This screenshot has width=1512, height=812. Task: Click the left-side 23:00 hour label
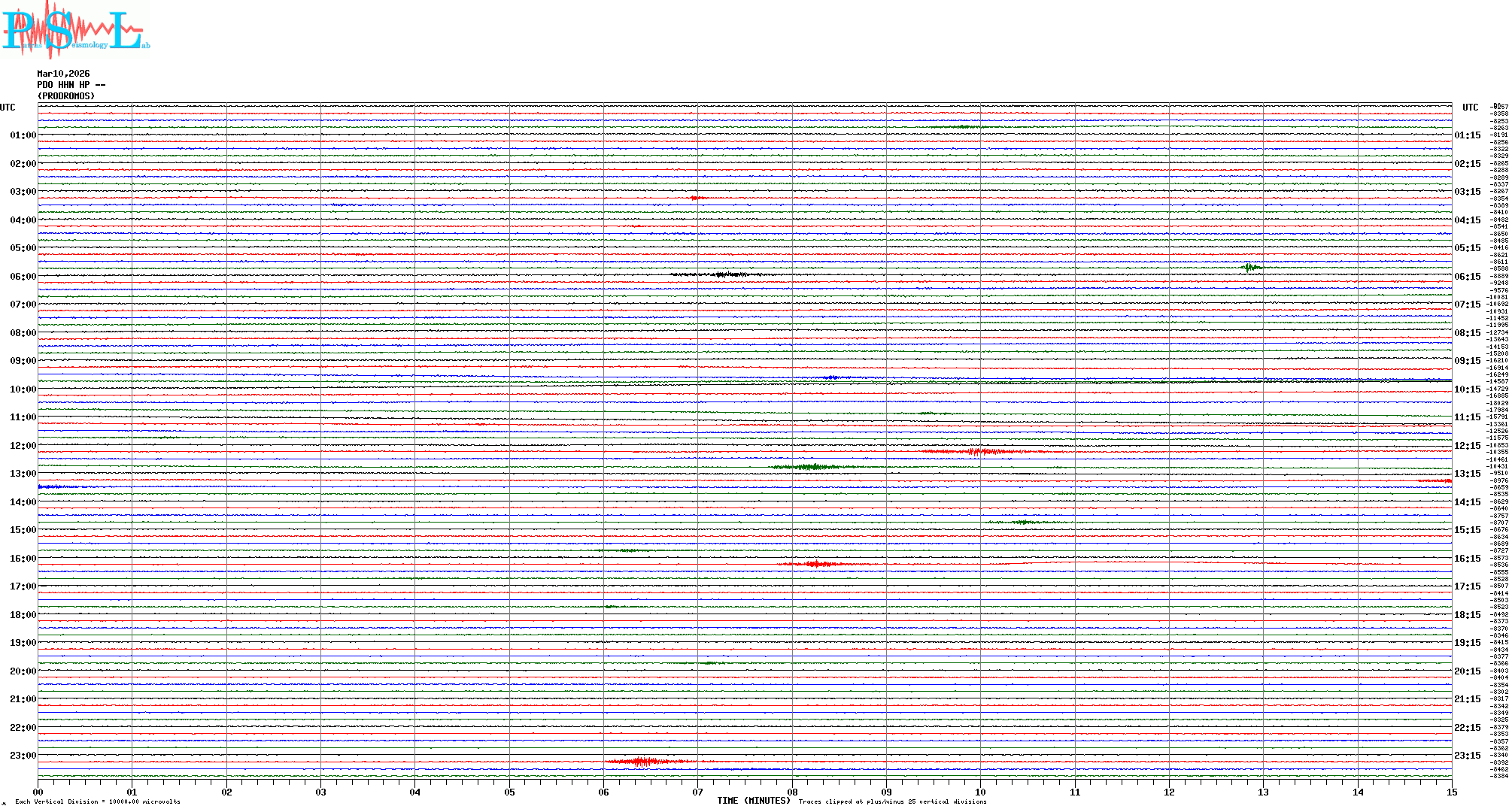coord(23,756)
